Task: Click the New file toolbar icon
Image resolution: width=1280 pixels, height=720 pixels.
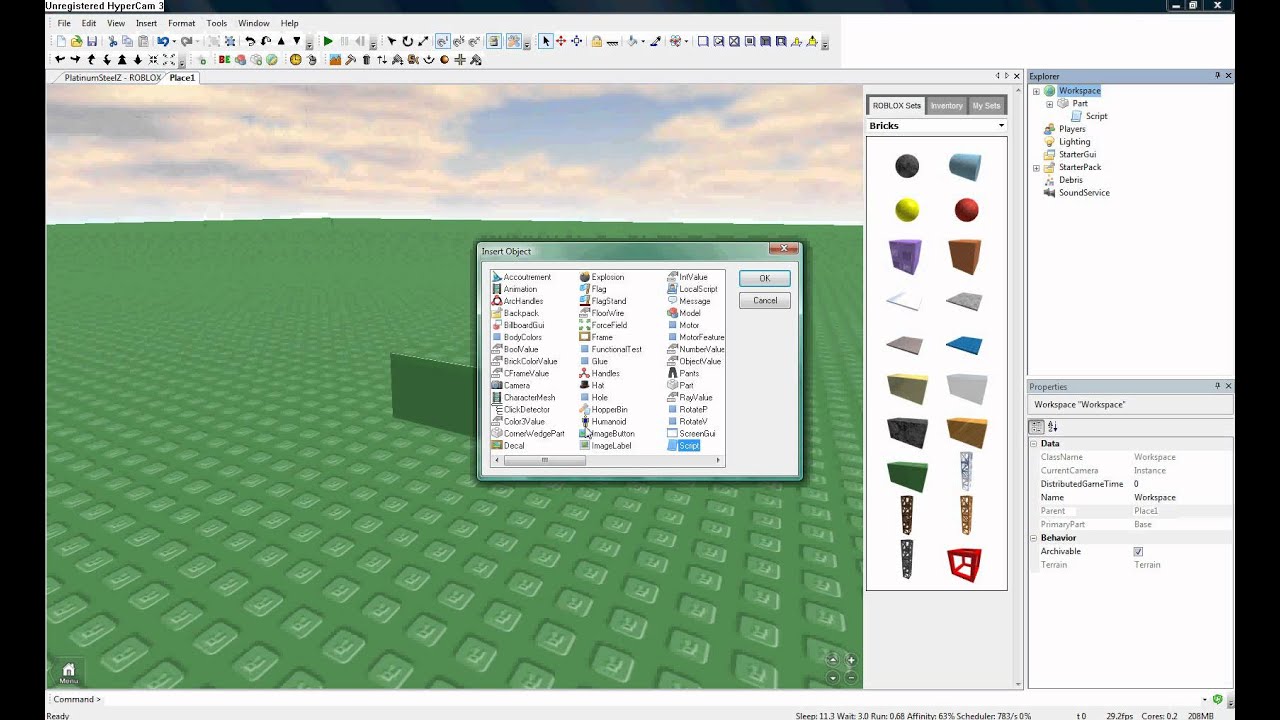Action: tap(61, 41)
